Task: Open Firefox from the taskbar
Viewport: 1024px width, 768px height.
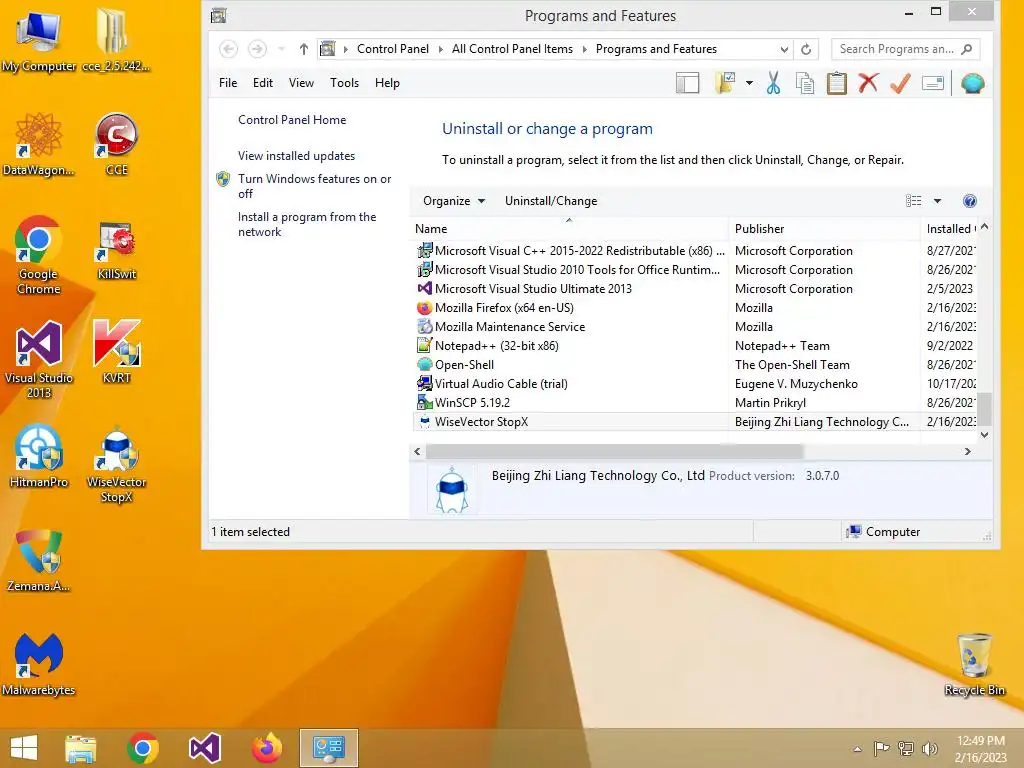Action: [266, 748]
